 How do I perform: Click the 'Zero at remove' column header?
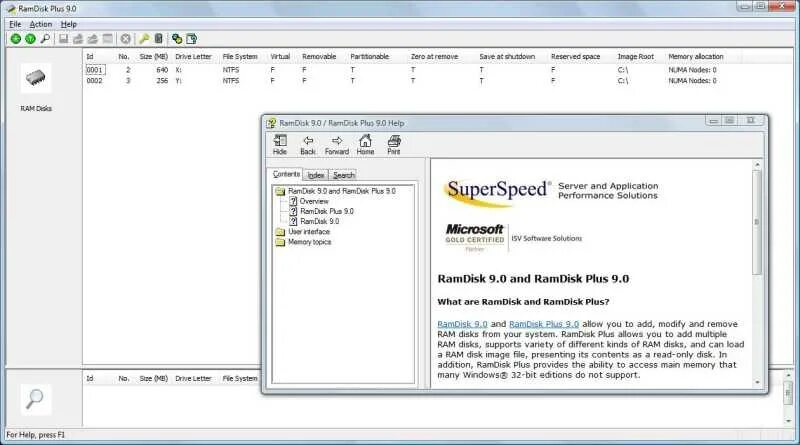(435, 57)
